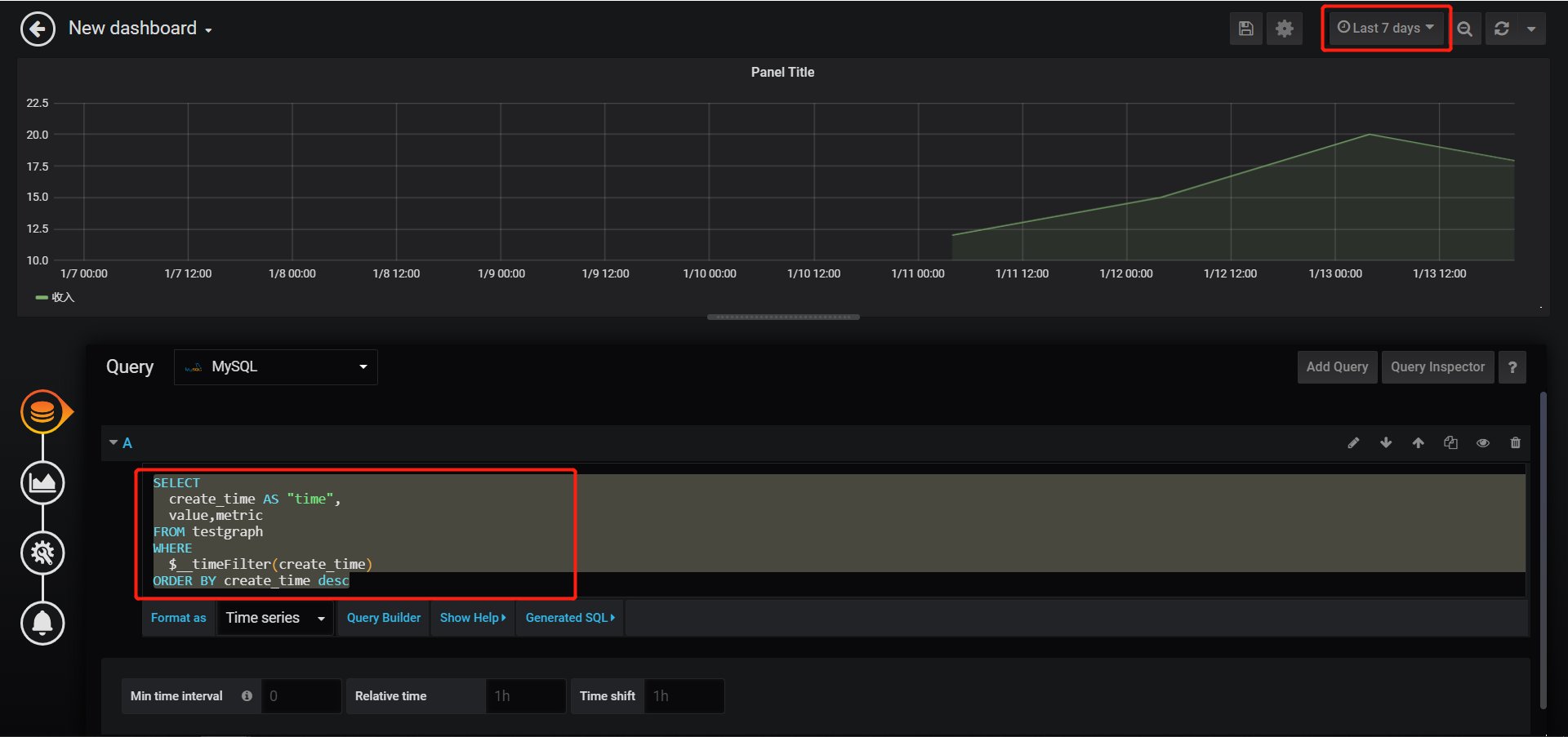The height and width of the screenshot is (737, 1568).
Task: Select the Alert bell tab icon
Action: (42, 623)
